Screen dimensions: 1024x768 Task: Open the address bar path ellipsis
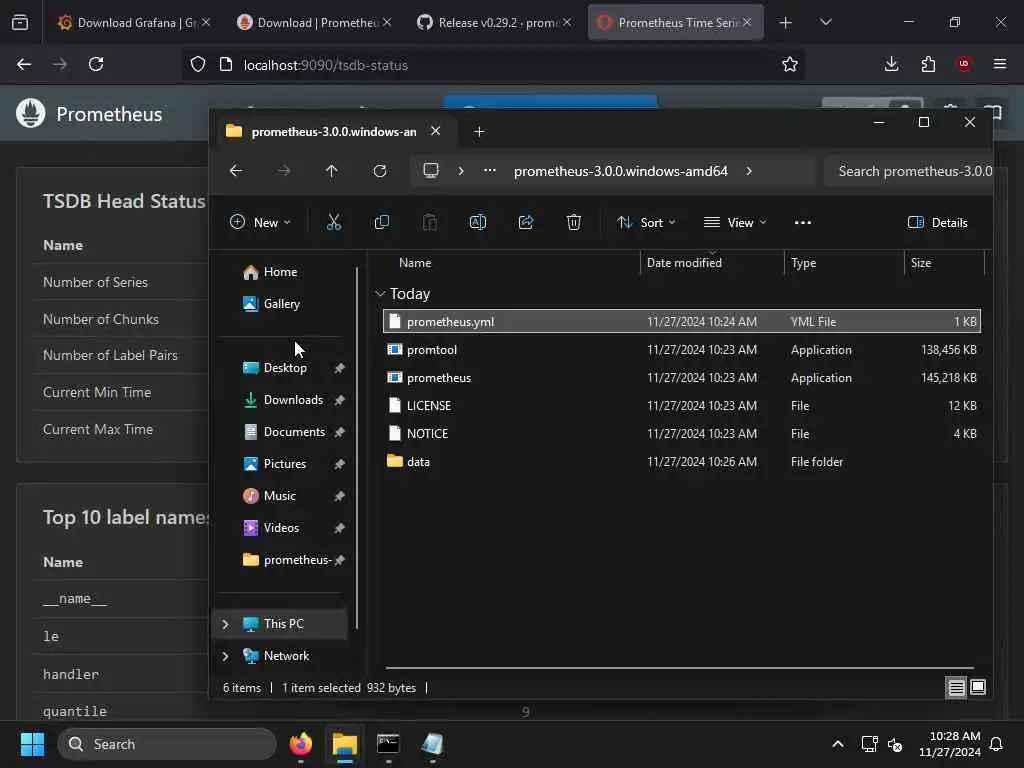pyautogui.click(x=490, y=171)
